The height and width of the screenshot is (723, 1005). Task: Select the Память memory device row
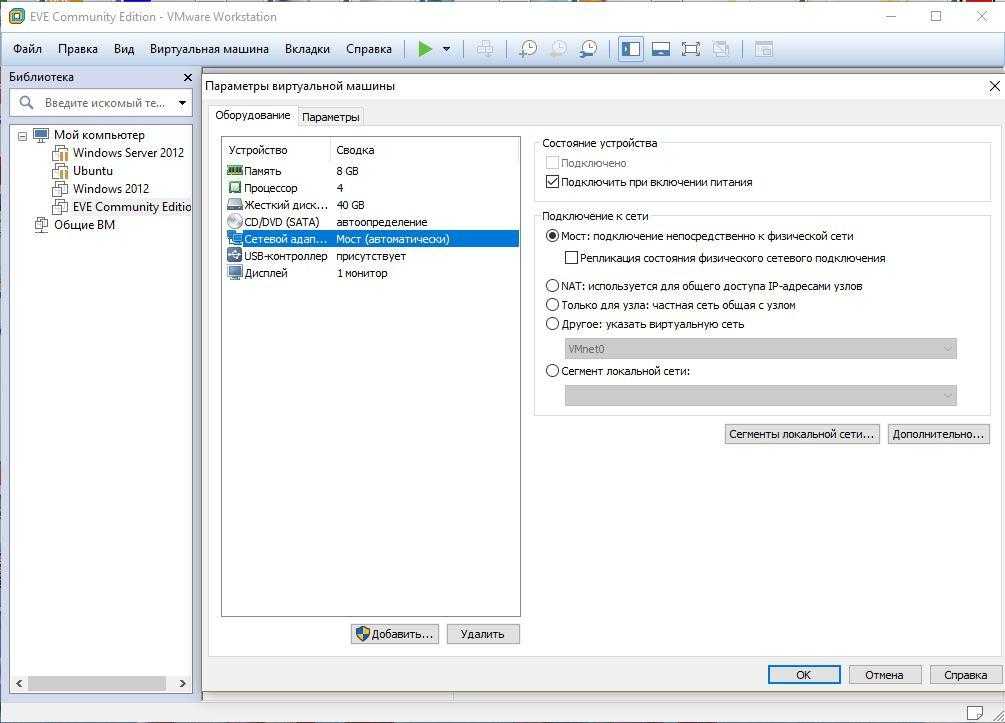[x=263, y=171]
